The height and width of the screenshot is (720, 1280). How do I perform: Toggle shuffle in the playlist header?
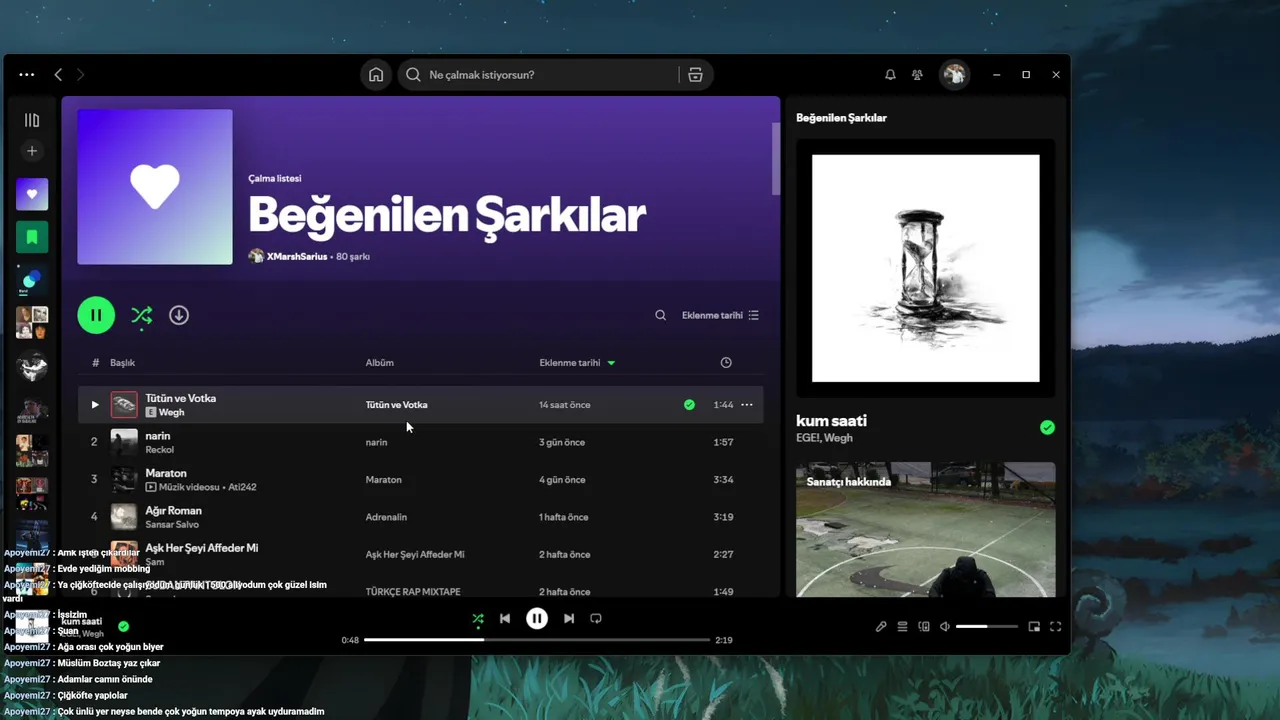(141, 316)
